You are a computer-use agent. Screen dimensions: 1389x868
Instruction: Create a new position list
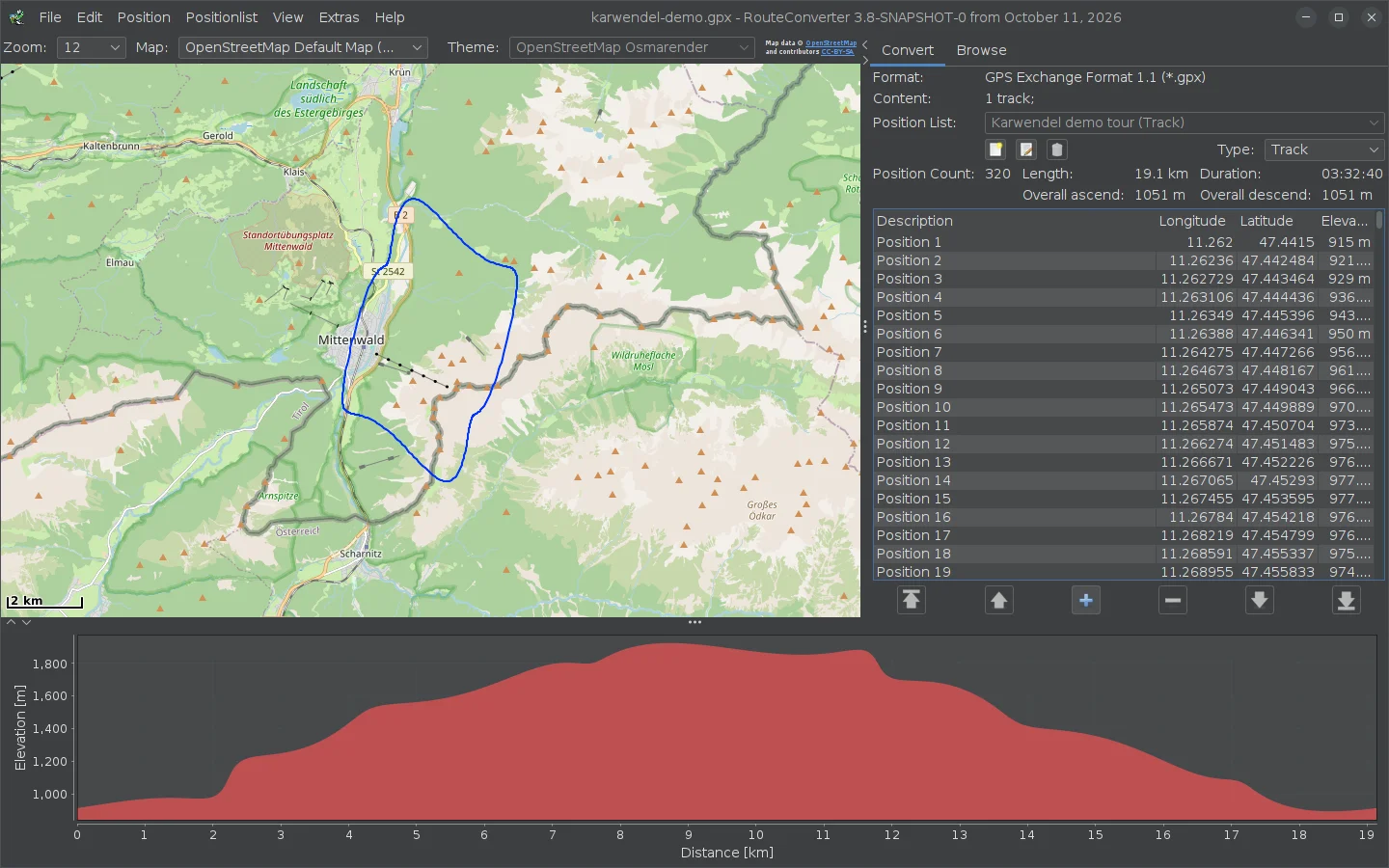[996, 149]
